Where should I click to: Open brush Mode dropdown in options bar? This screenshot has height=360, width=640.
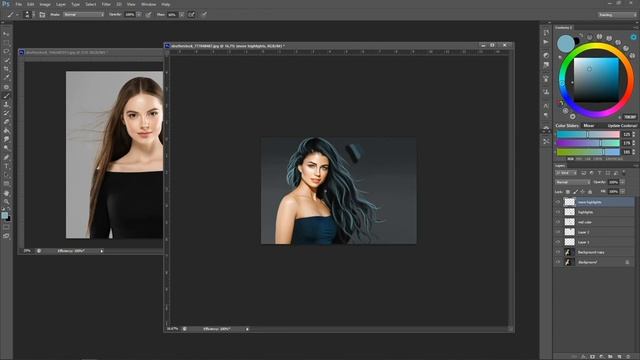point(84,15)
